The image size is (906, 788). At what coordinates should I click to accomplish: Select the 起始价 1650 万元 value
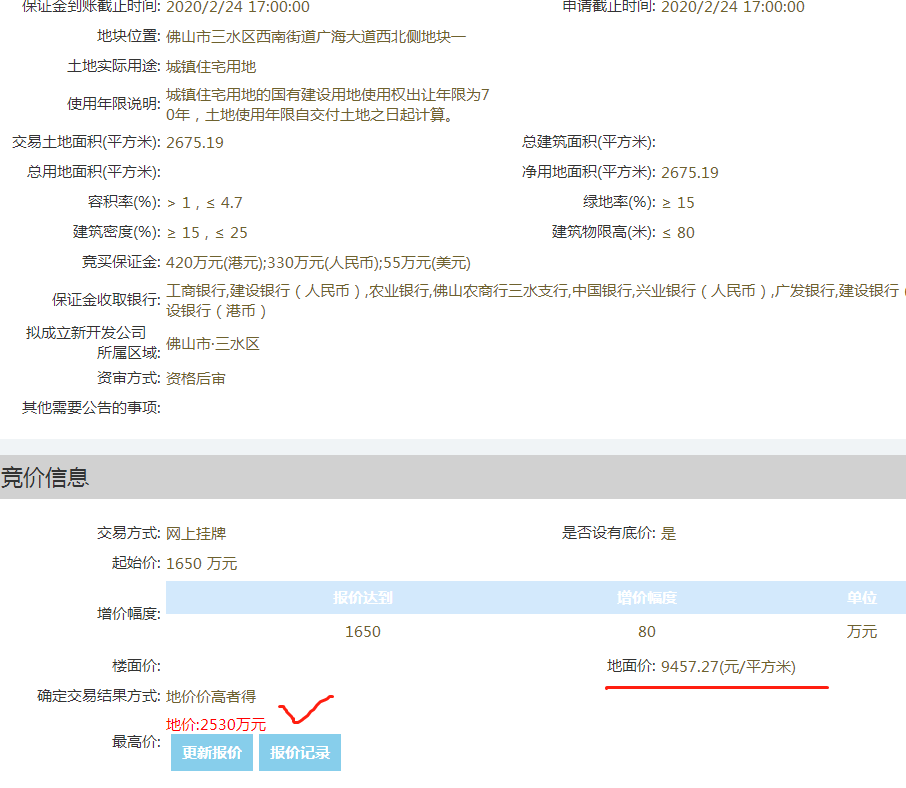coord(202,564)
